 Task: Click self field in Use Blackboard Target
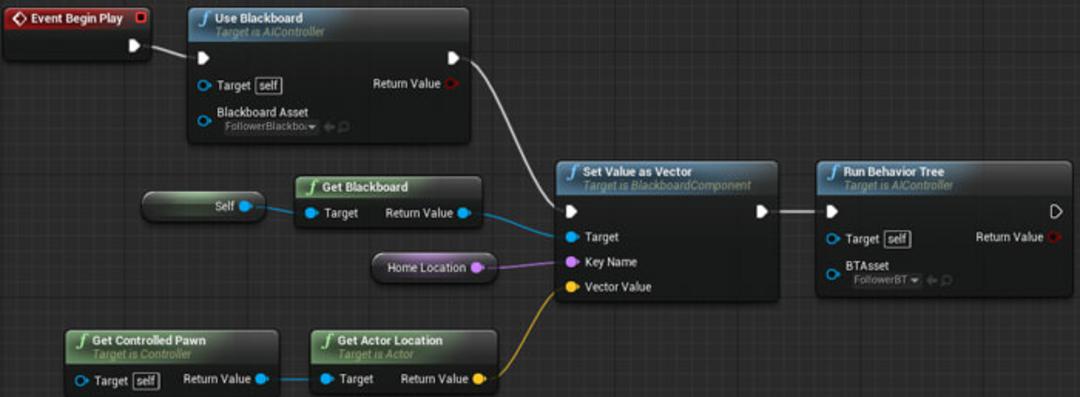coord(269,85)
